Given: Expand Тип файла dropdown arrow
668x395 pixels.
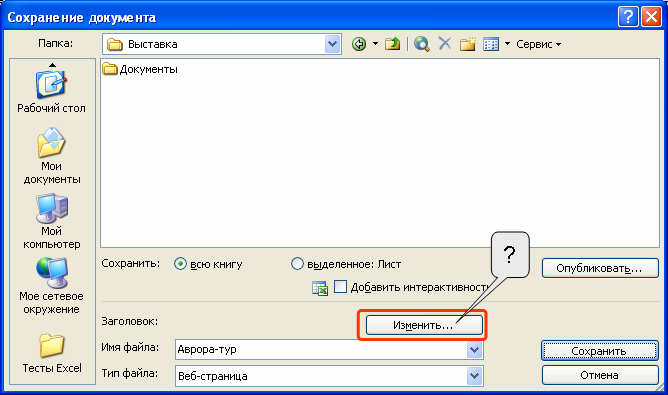Looking at the screenshot, I should [x=475, y=376].
